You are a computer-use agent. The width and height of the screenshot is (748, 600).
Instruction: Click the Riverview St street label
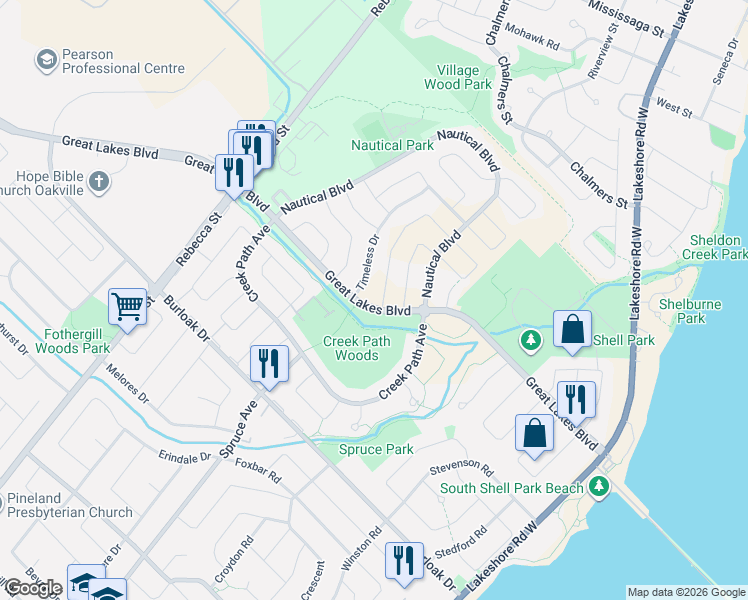(603, 50)
